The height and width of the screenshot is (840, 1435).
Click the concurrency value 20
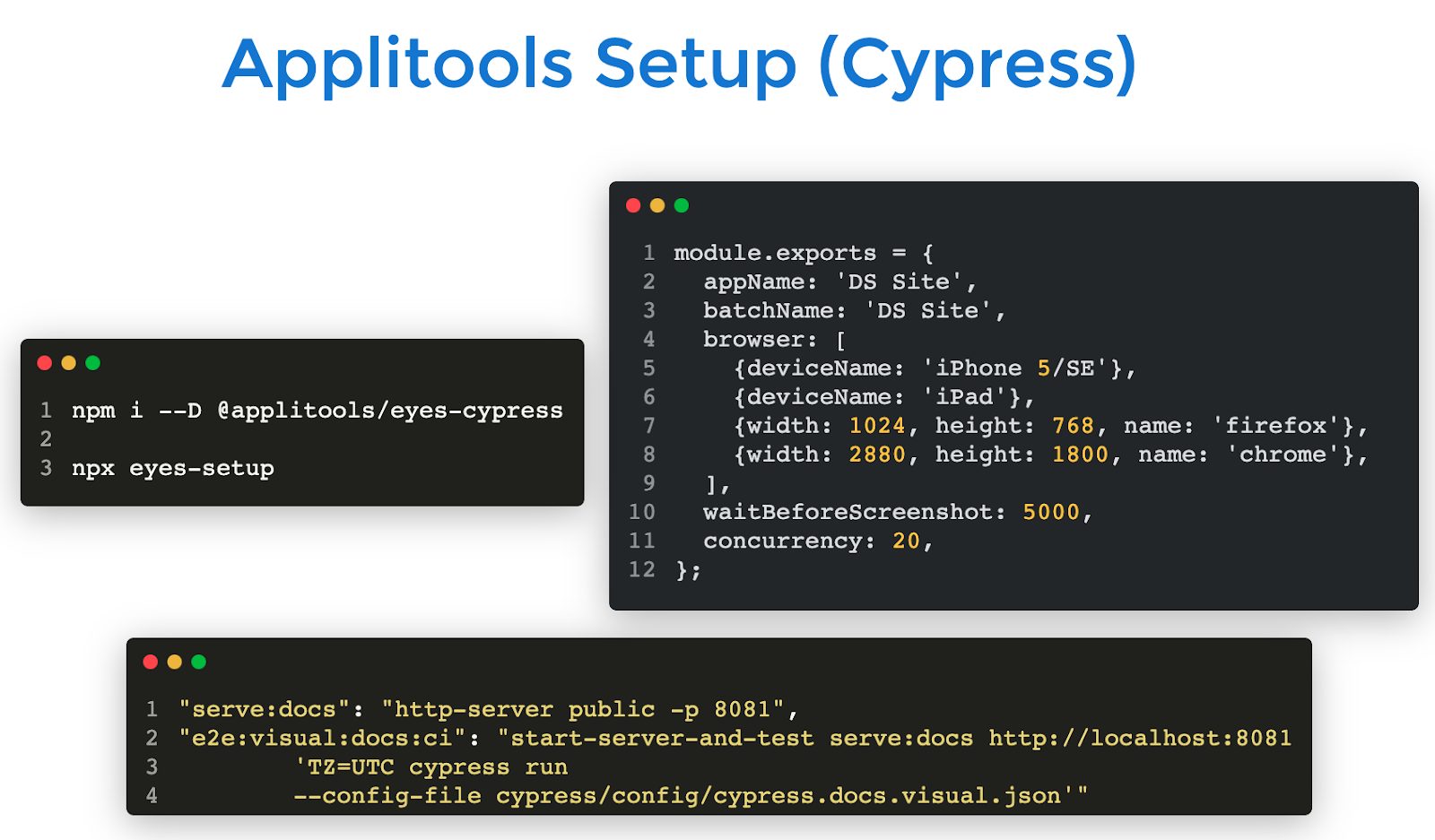pos(906,541)
